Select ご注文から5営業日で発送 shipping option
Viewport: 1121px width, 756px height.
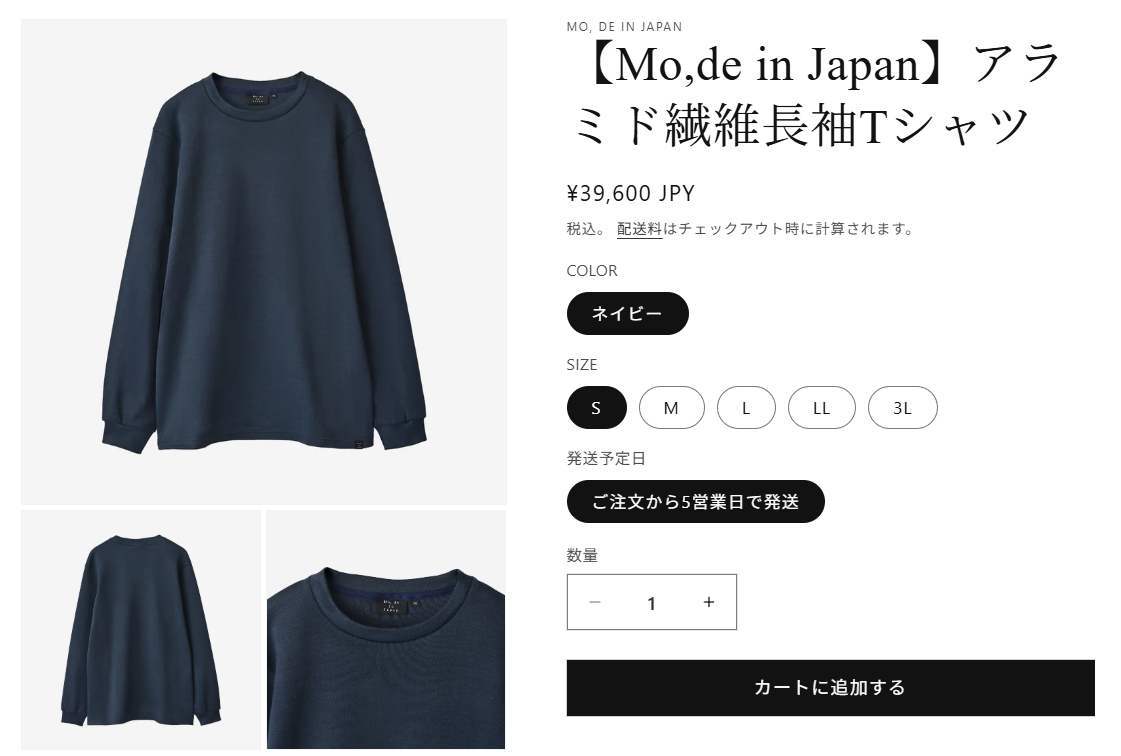[x=696, y=501]
